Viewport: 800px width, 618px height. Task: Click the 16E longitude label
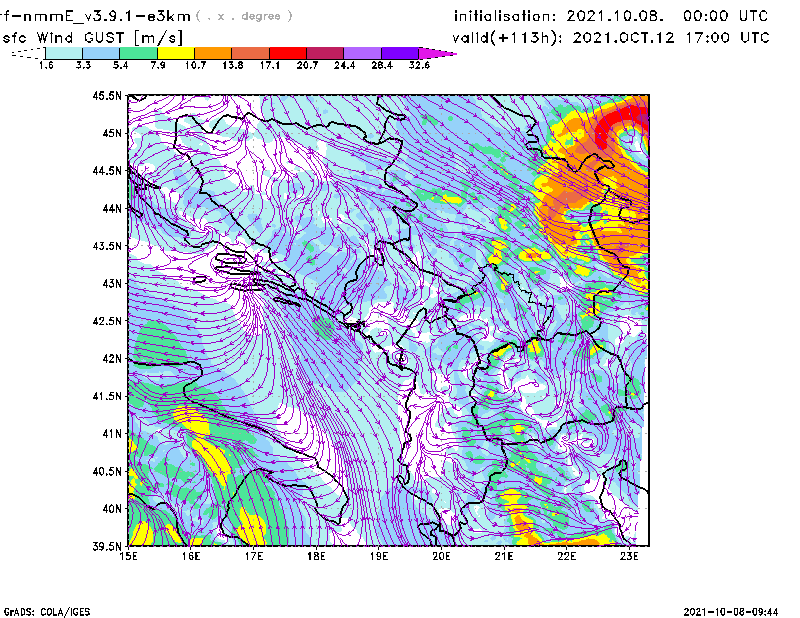click(x=191, y=556)
